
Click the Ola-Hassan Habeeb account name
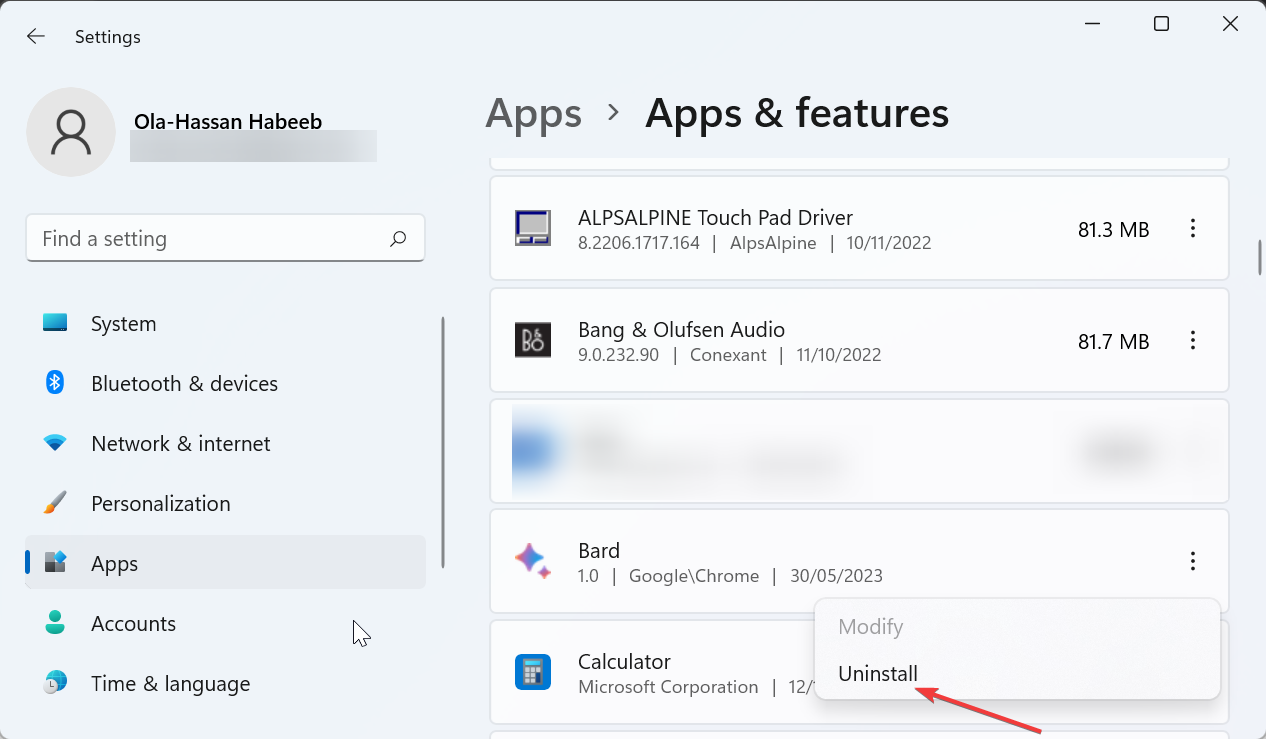coord(228,122)
